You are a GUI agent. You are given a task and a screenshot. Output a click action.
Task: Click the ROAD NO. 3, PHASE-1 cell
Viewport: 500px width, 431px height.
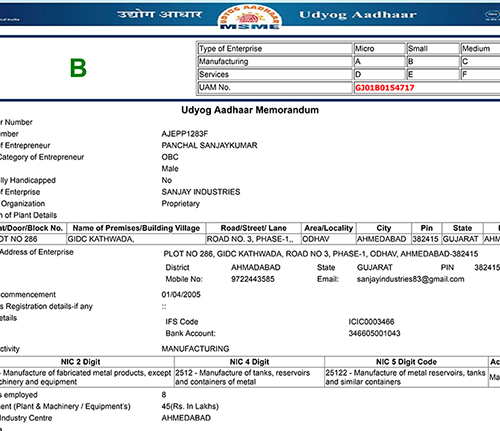click(x=254, y=239)
